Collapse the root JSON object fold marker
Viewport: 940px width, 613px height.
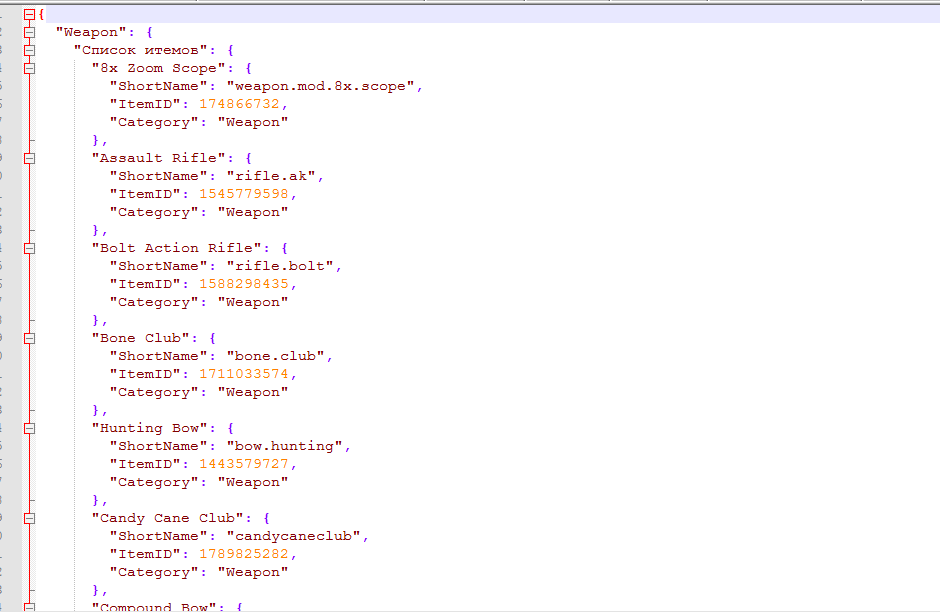point(29,14)
